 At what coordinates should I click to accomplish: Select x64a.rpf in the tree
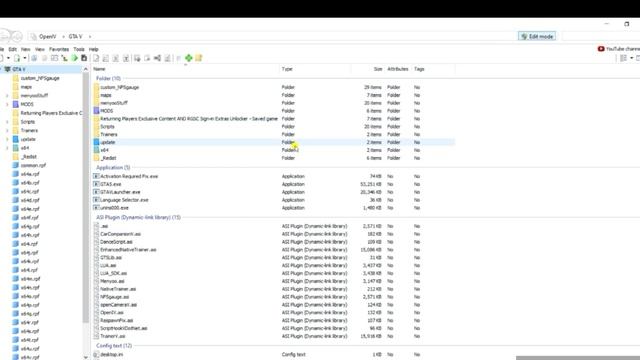click(30, 174)
